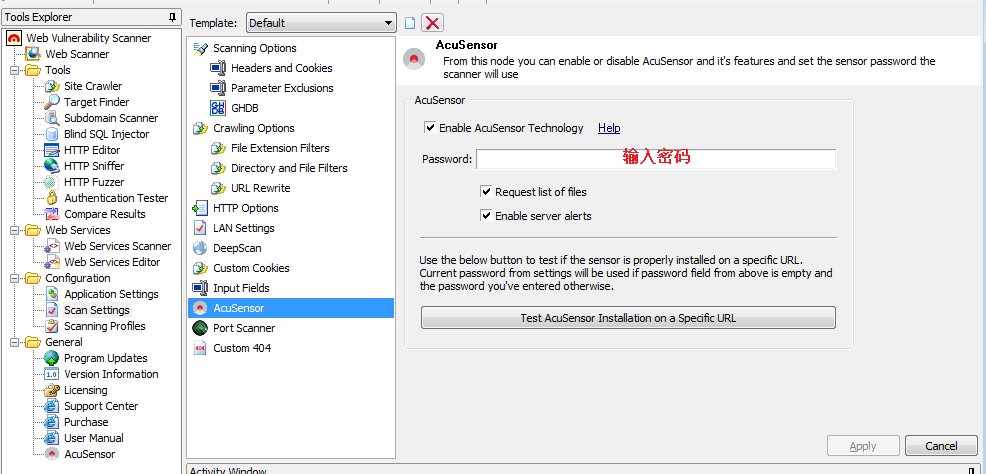Click the HTTP Fuzzer icon
This screenshot has width=986, height=474.
tap(52, 182)
